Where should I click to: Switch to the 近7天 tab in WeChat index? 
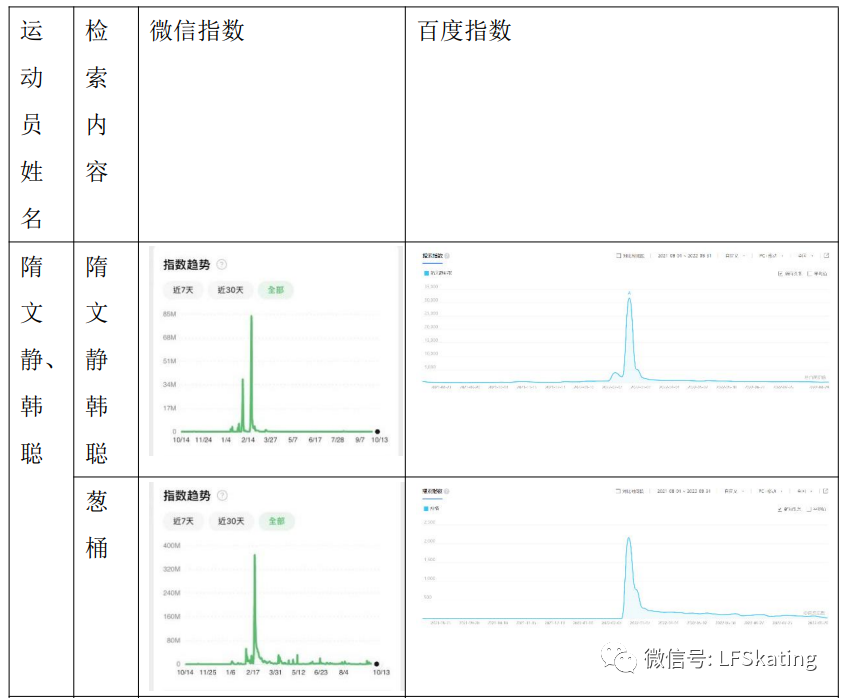click(182, 289)
